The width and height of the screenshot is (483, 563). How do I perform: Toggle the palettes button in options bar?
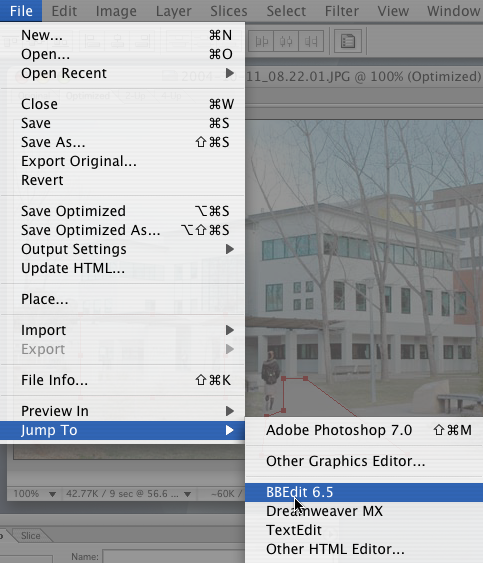[x=348, y=41]
